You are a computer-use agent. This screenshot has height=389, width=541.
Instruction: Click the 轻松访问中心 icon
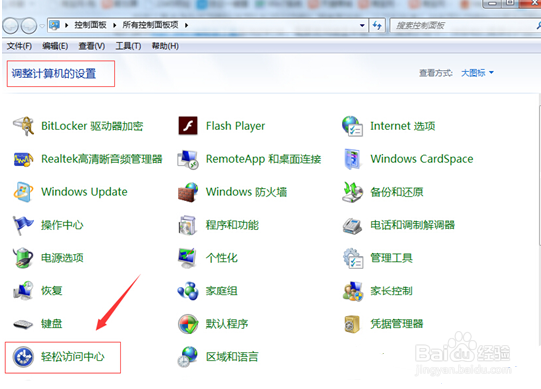[x=23, y=357]
